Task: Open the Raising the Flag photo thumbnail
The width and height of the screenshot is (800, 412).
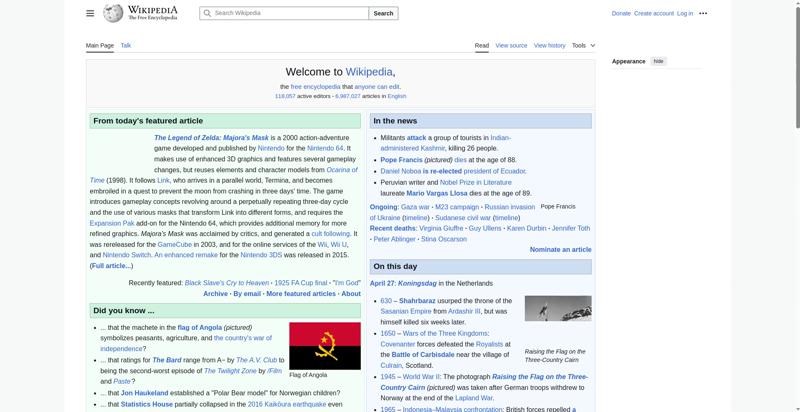Action: (558, 308)
